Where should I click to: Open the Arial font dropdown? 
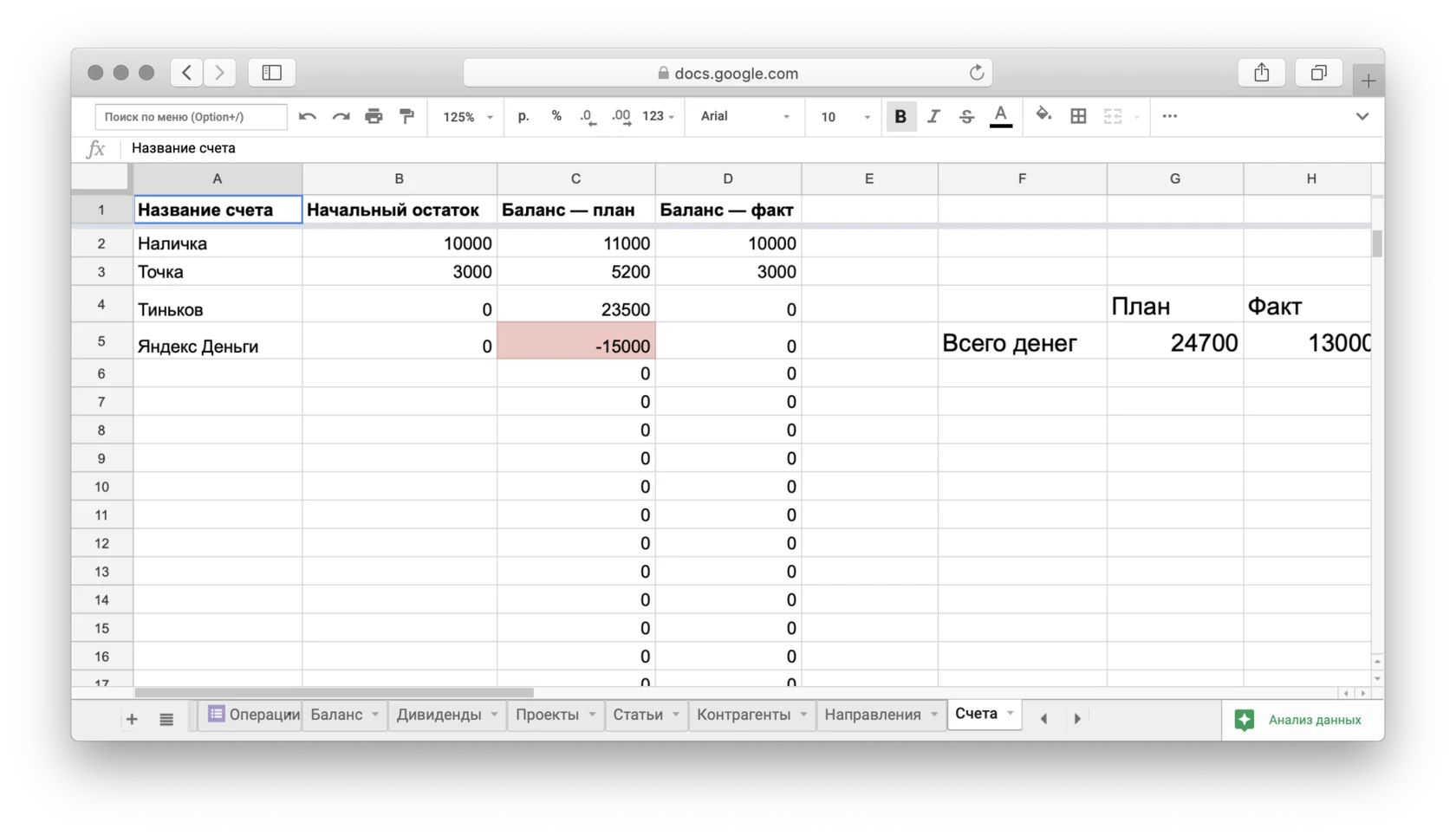[744, 117]
